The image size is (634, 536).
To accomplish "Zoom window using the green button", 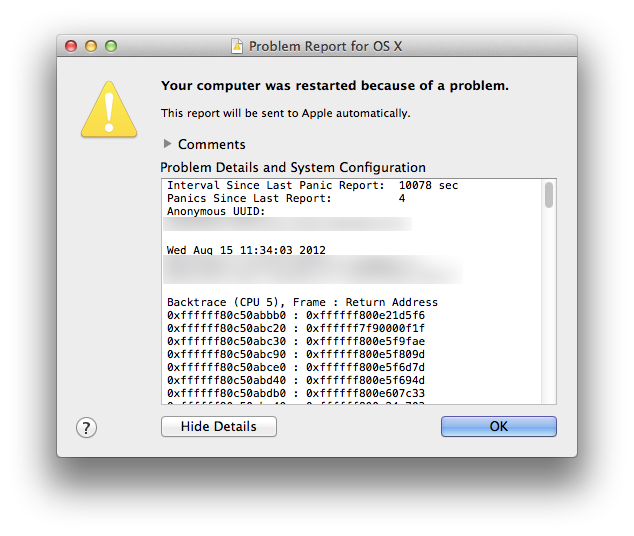I will tap(111, 46).
